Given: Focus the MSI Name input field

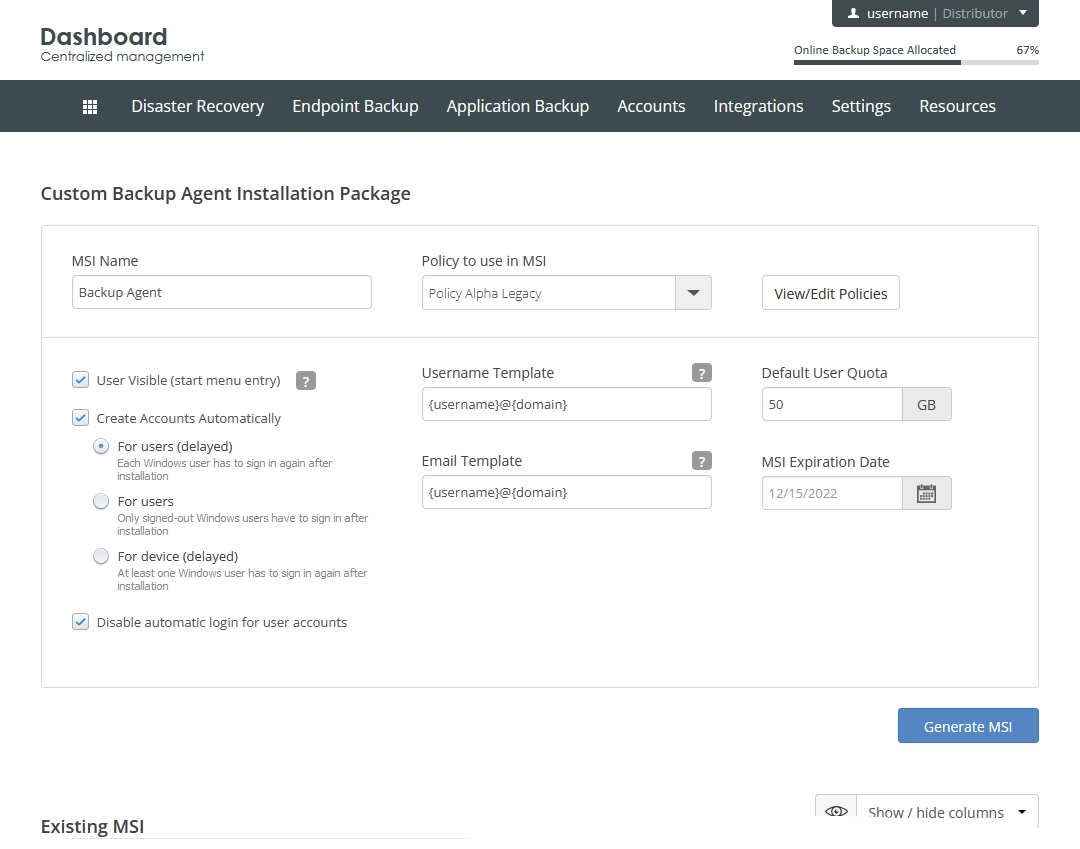Looking at the screenshot, I should [x=222, y=292].
